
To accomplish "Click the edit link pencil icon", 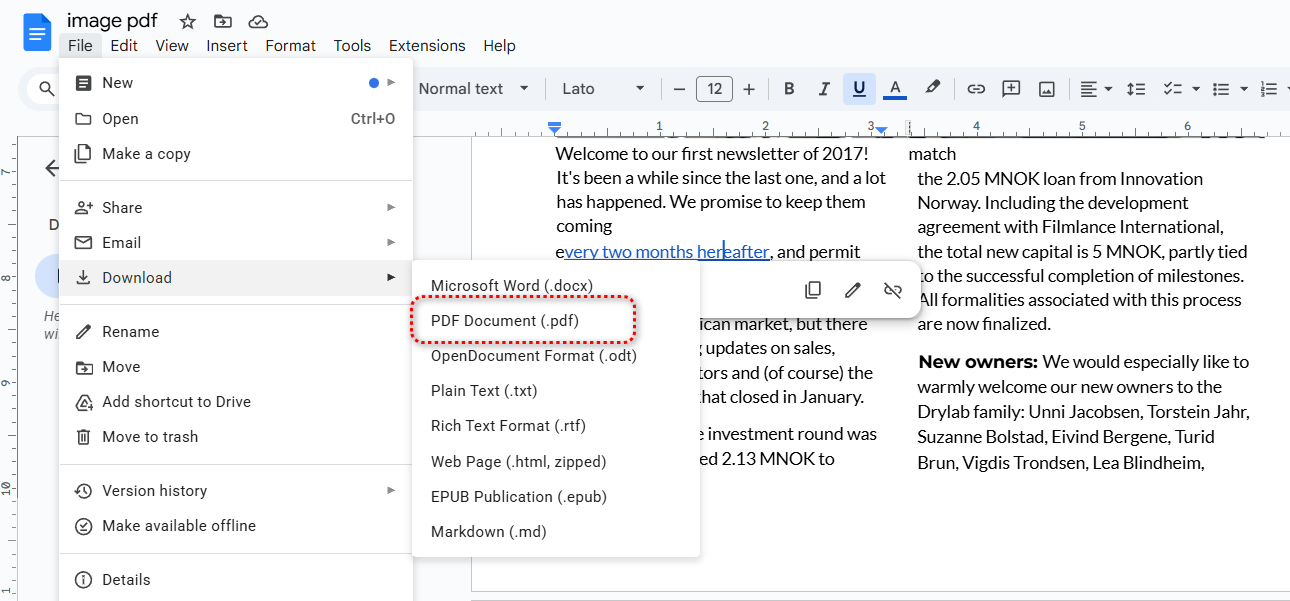I will click(853, 290).
